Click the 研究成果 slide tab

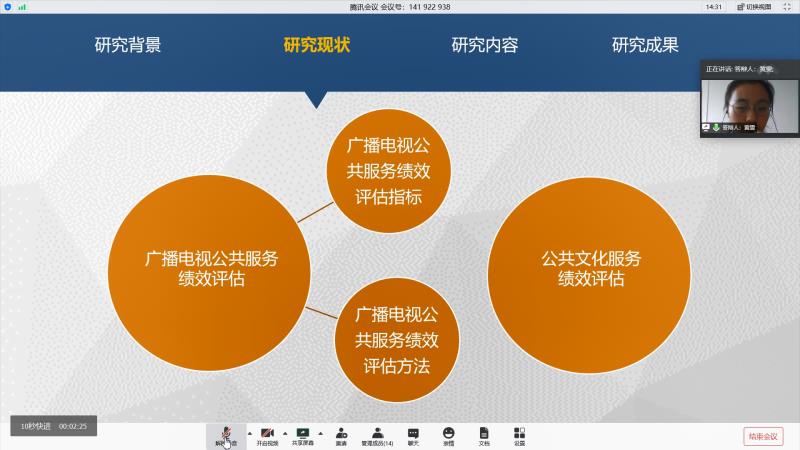coord(645,45)
